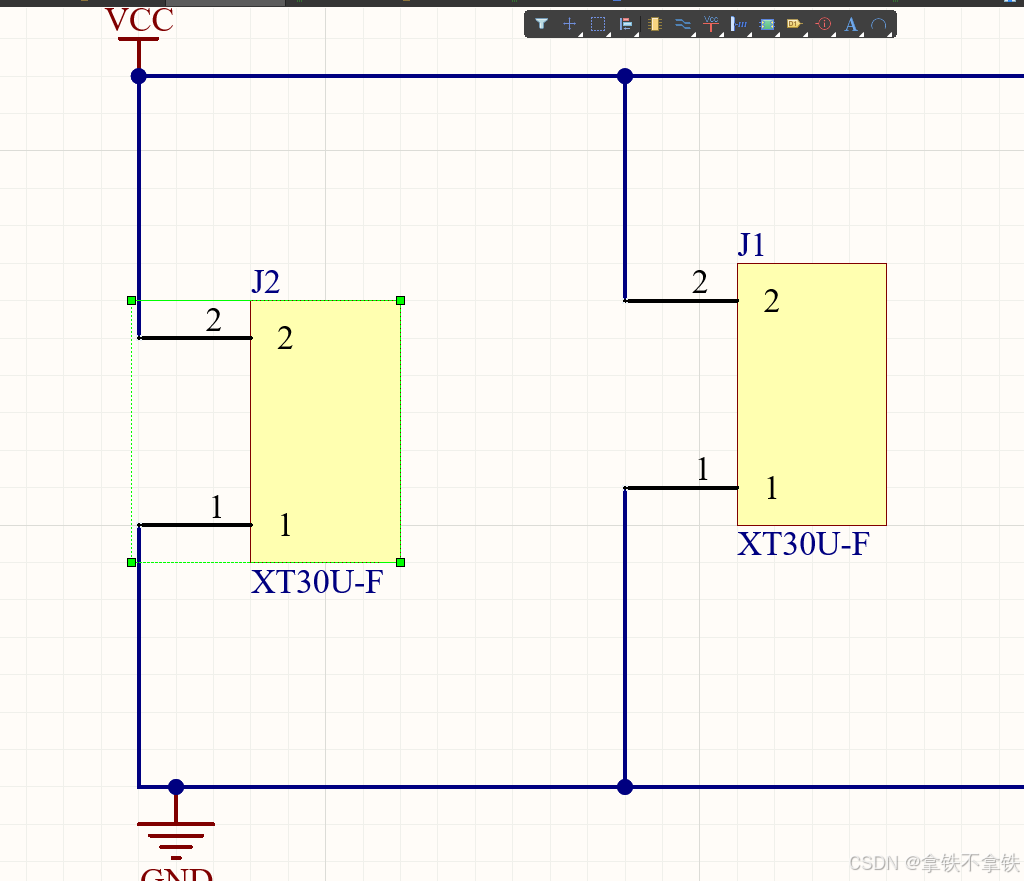Screen dimensions: 1024x881
Task: Select the J2 connector body
Action: click(325, 431)
